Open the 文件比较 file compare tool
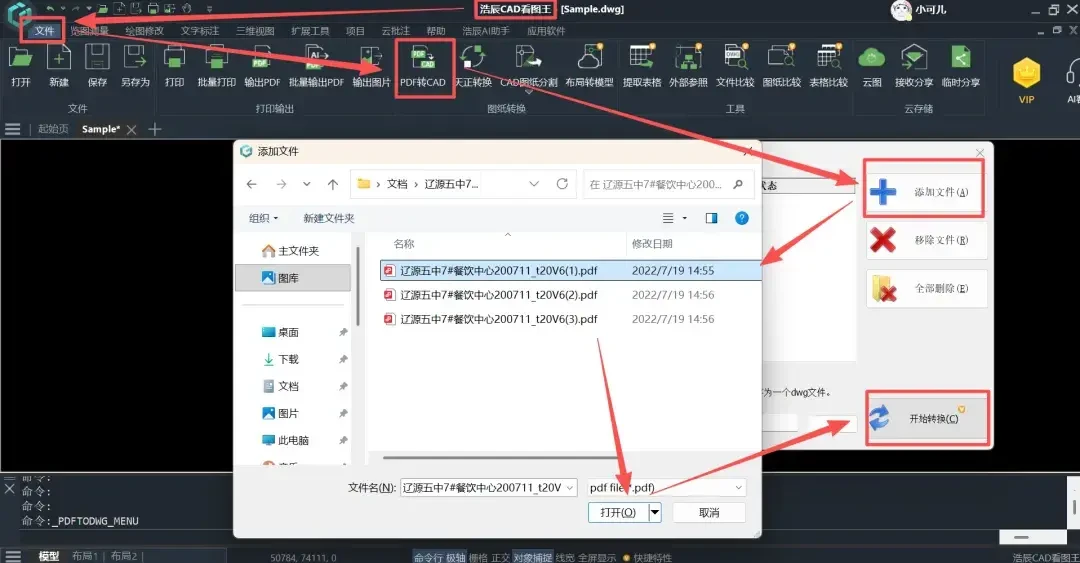Viewport: 1080px width, 563px height. pos(735,59)
